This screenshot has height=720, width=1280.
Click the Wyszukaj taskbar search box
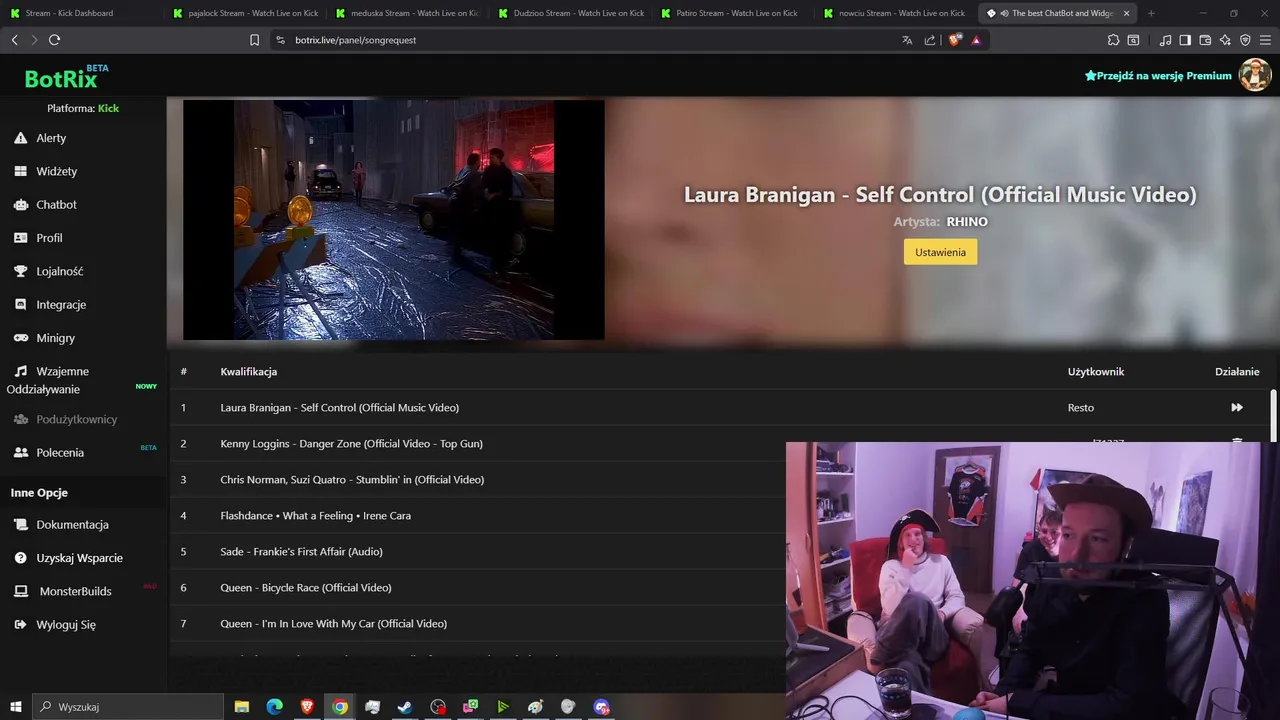point(128,707)
